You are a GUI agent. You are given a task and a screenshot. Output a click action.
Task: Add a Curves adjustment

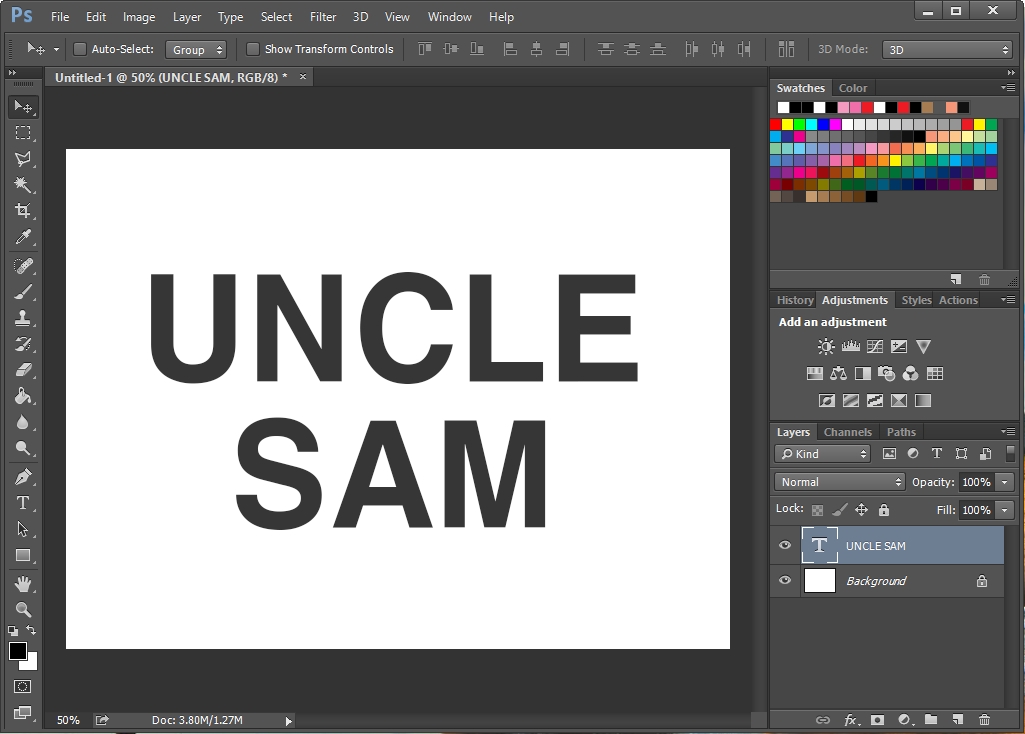point(875,346)
